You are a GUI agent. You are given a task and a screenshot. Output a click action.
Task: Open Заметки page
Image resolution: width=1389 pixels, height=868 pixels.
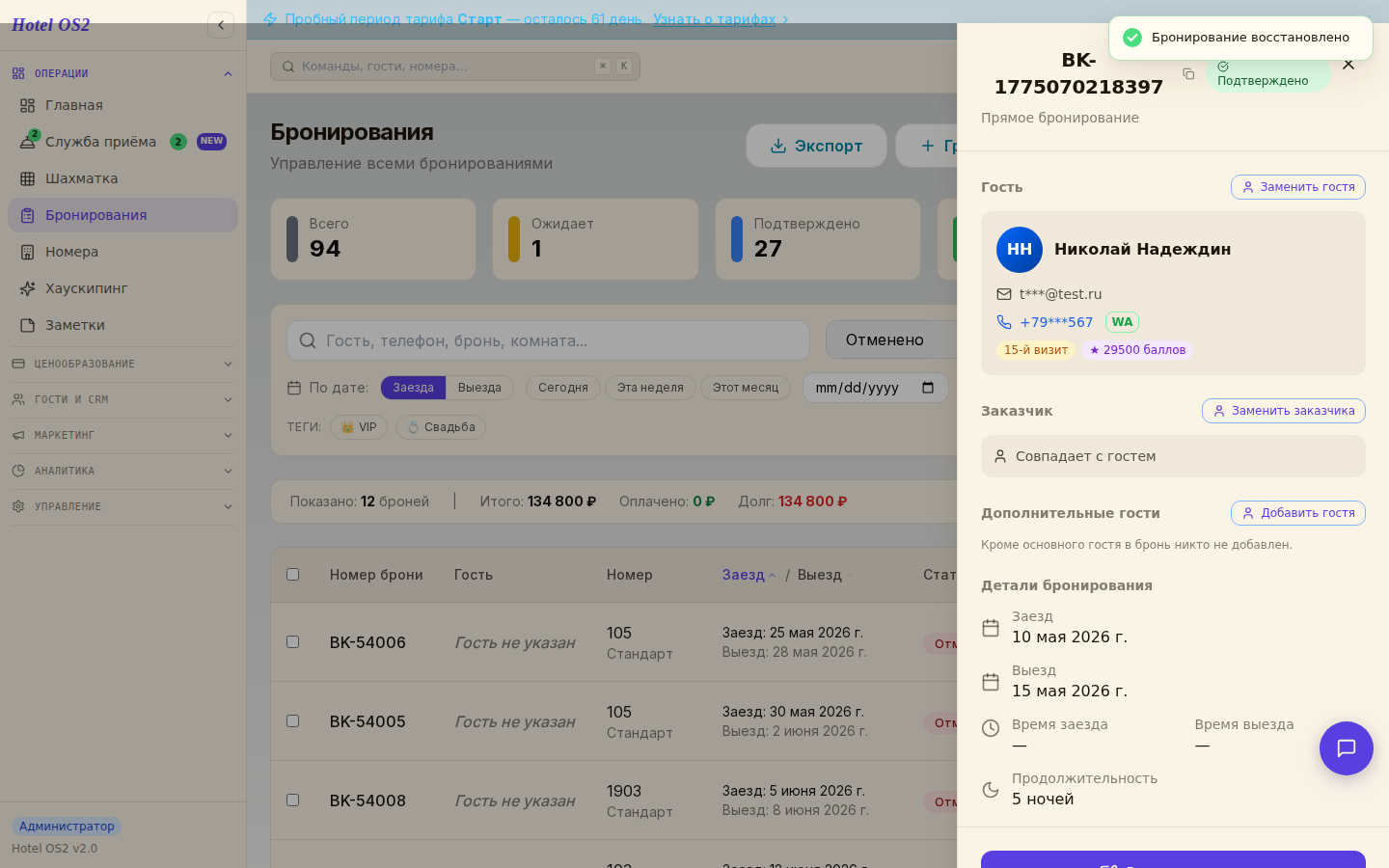123,325
